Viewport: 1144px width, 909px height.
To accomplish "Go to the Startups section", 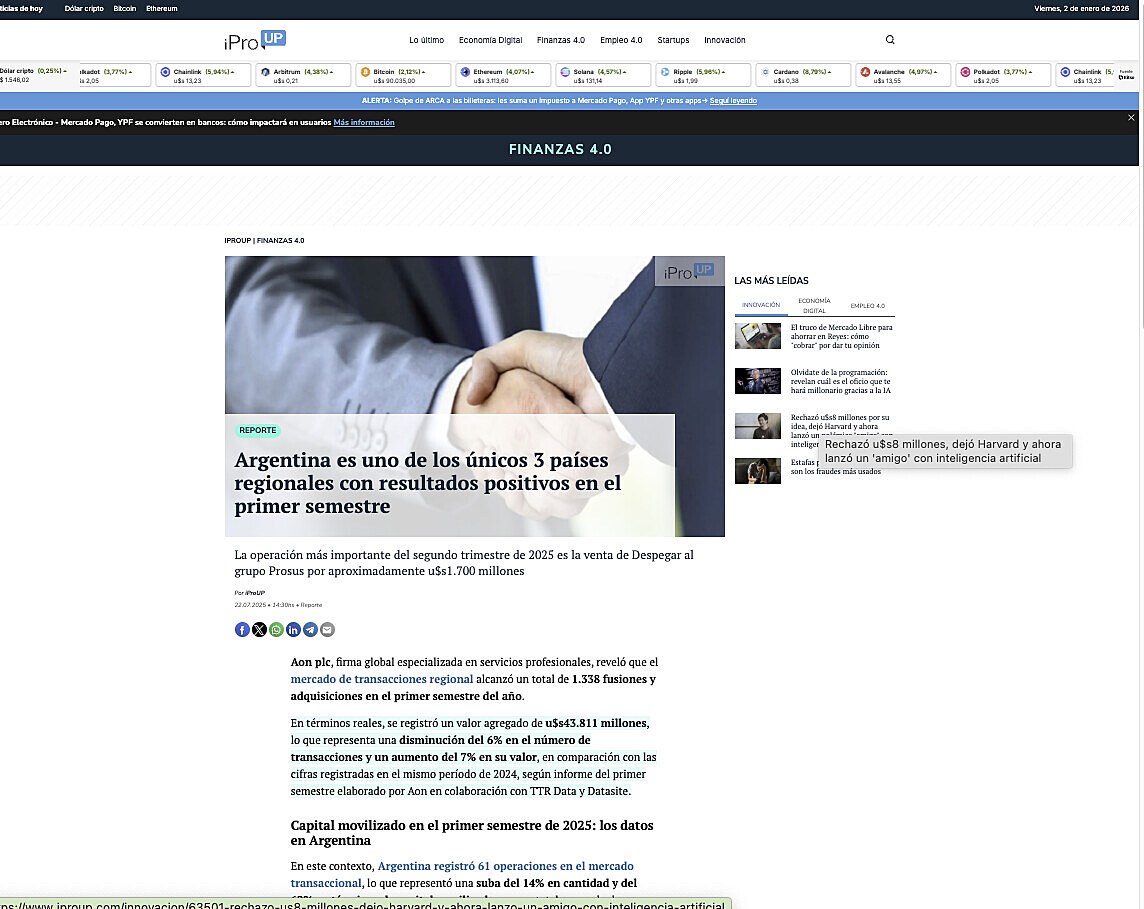I will click(673, 40).
